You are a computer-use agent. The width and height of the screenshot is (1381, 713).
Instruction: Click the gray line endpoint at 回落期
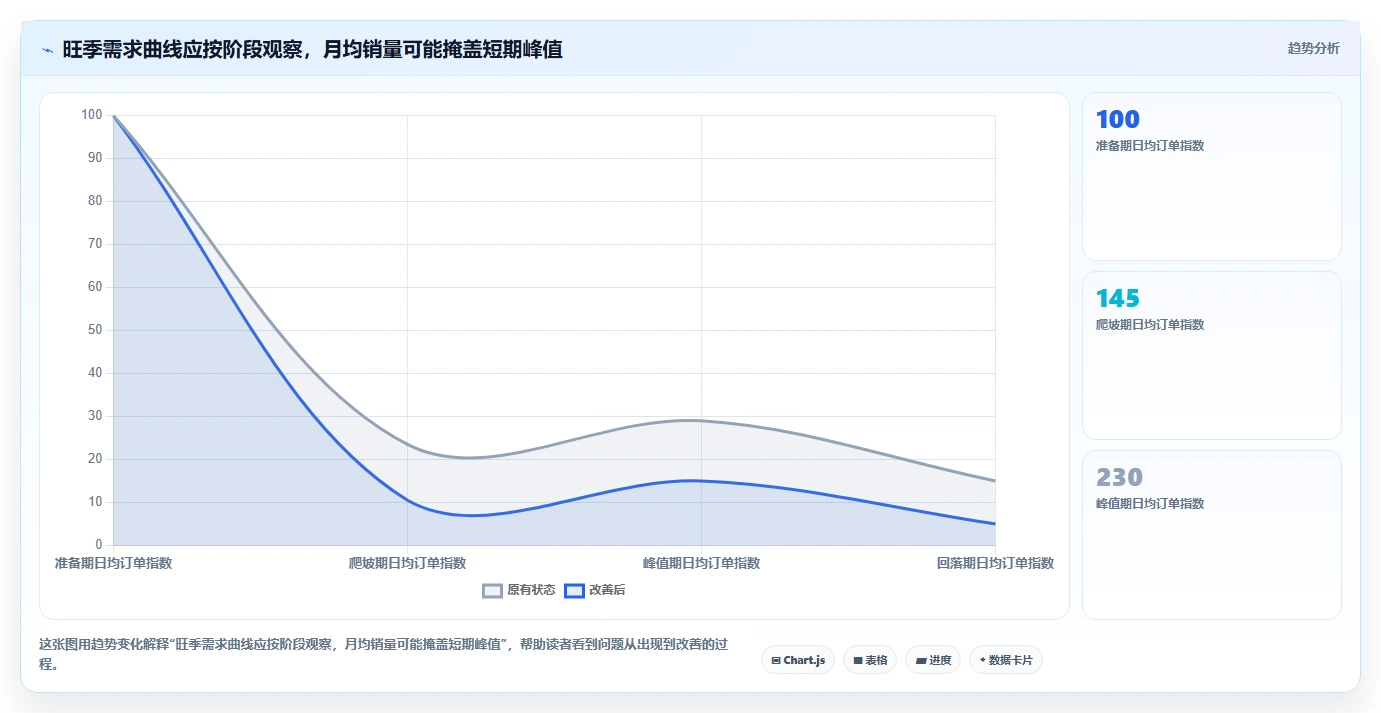(x=995, y=481)
